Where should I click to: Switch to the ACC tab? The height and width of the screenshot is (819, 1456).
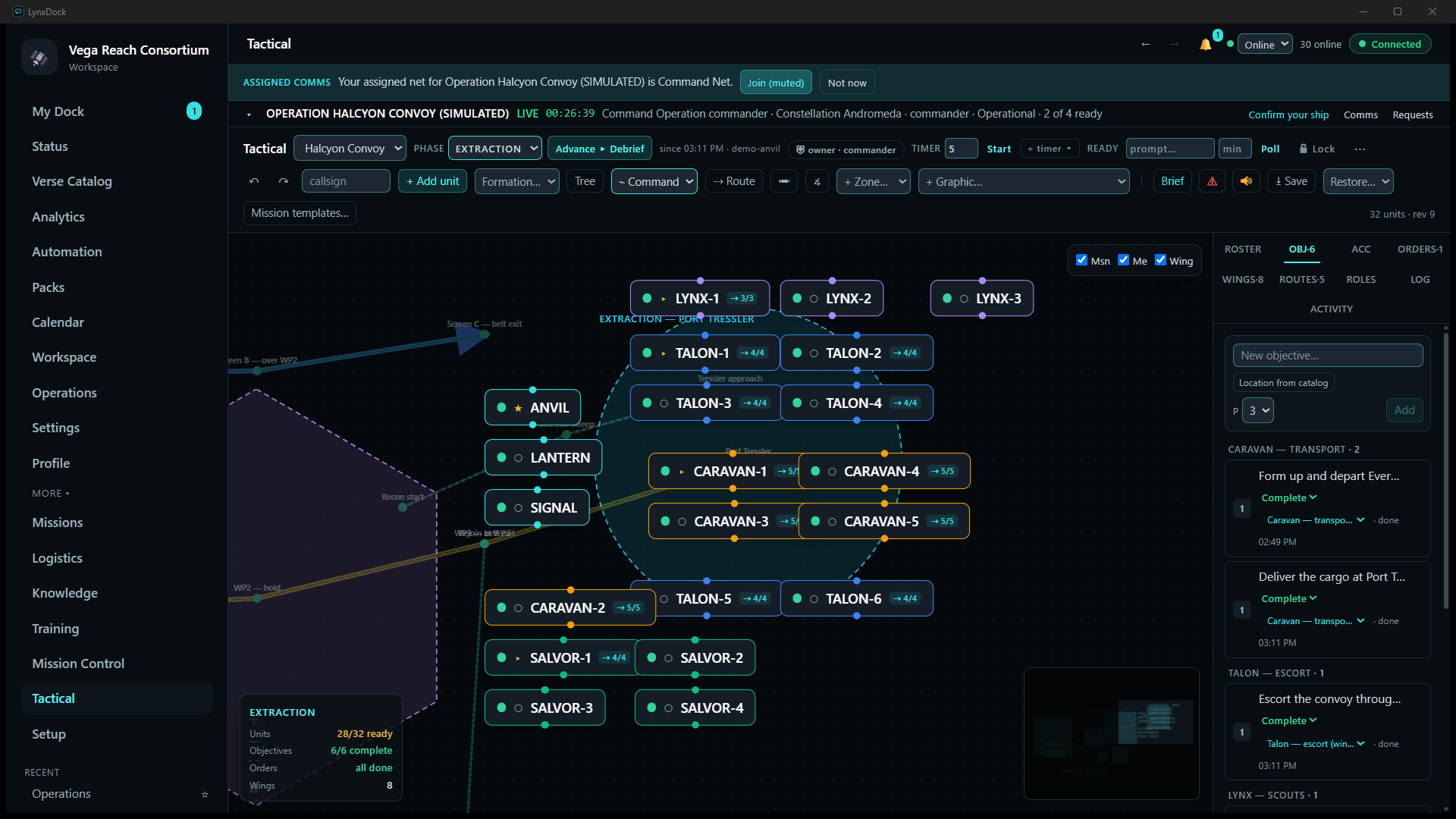pos(1361,249)
